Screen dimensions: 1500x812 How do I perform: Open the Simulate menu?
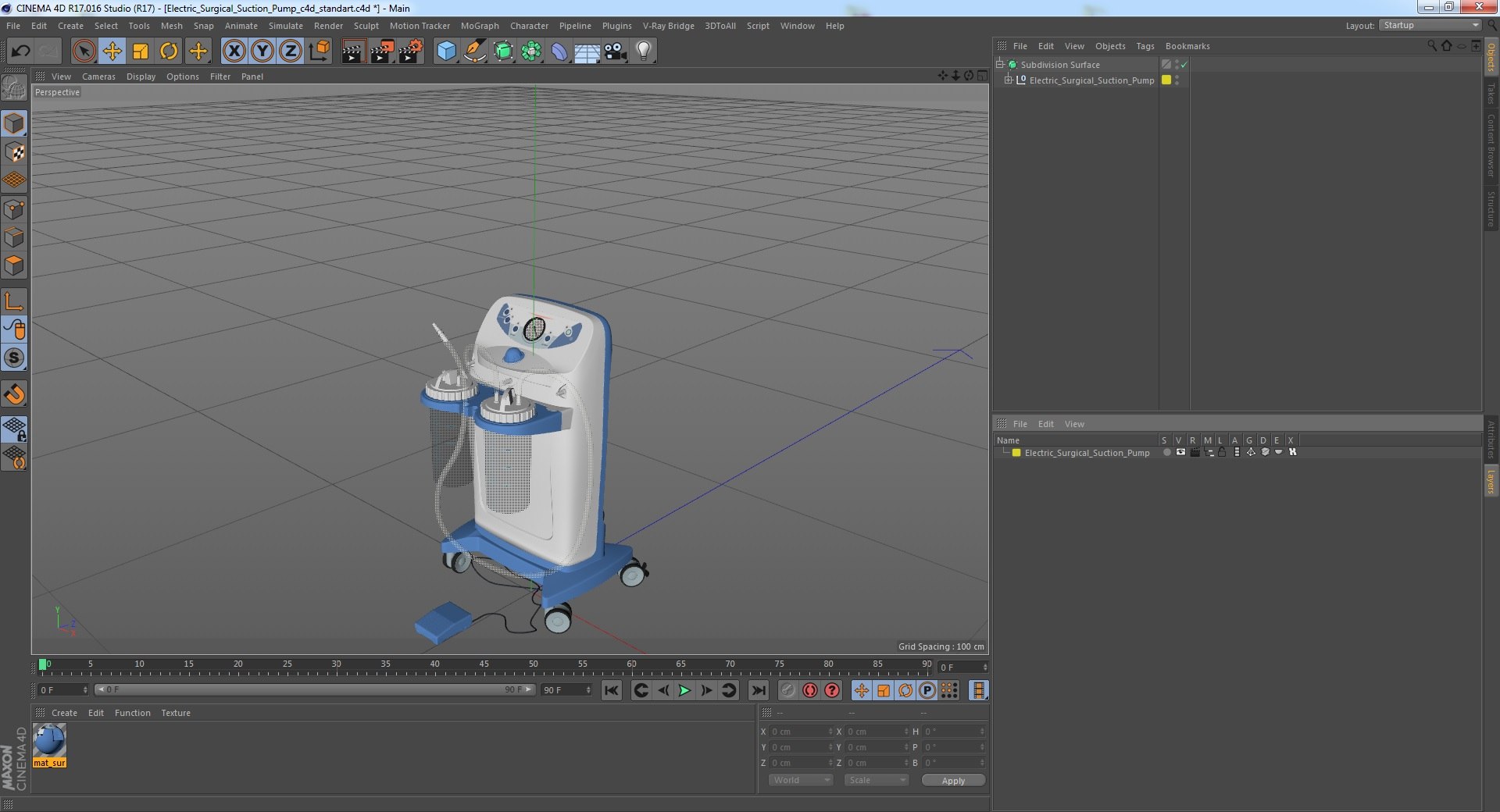point(286,26)
